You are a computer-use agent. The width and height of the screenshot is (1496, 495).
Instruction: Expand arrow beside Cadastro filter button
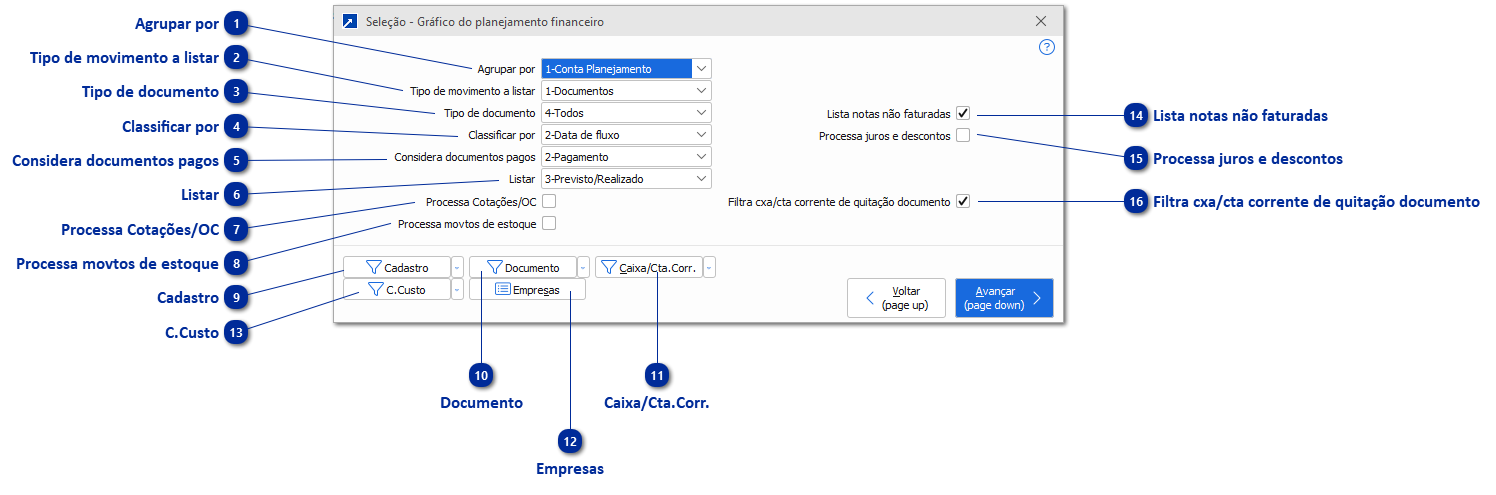[x=457, y=268]
